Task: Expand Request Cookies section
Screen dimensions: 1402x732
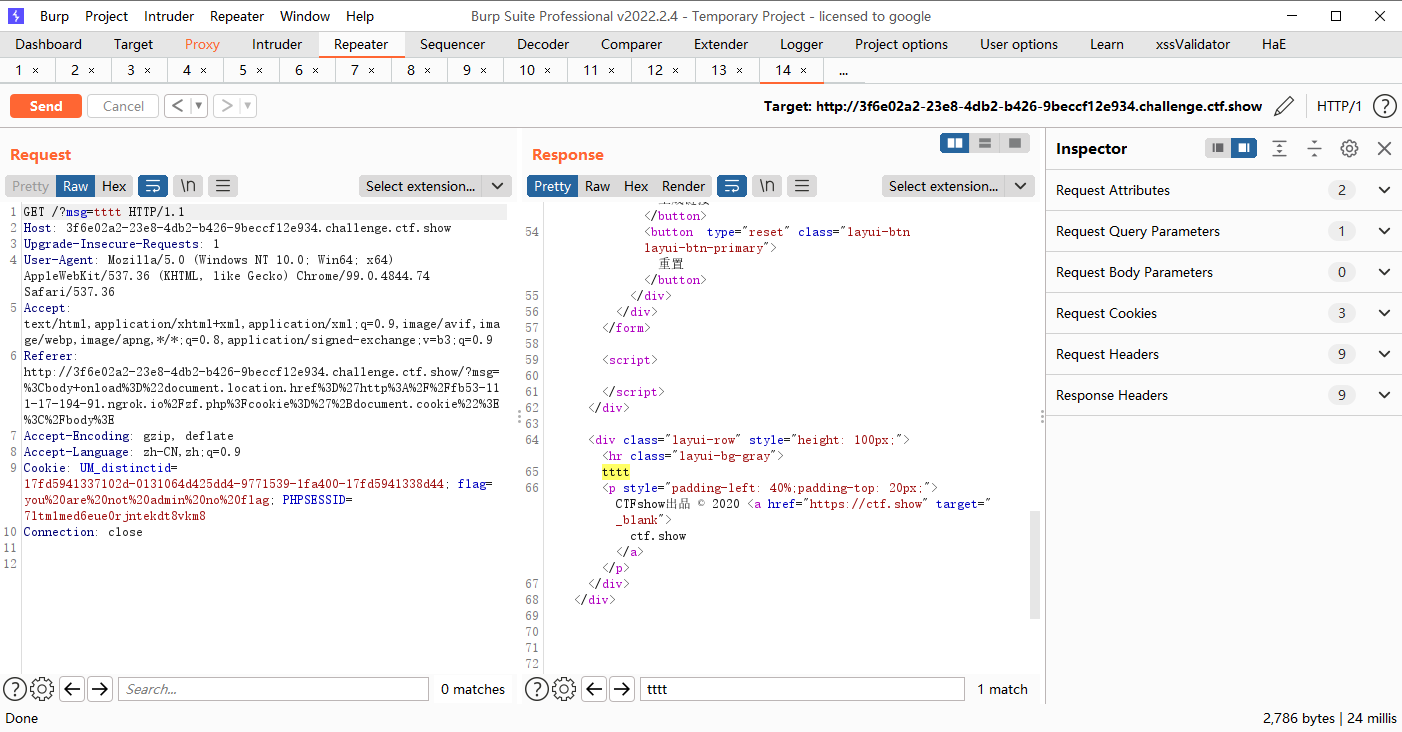Action: [x=1224, y=313]
